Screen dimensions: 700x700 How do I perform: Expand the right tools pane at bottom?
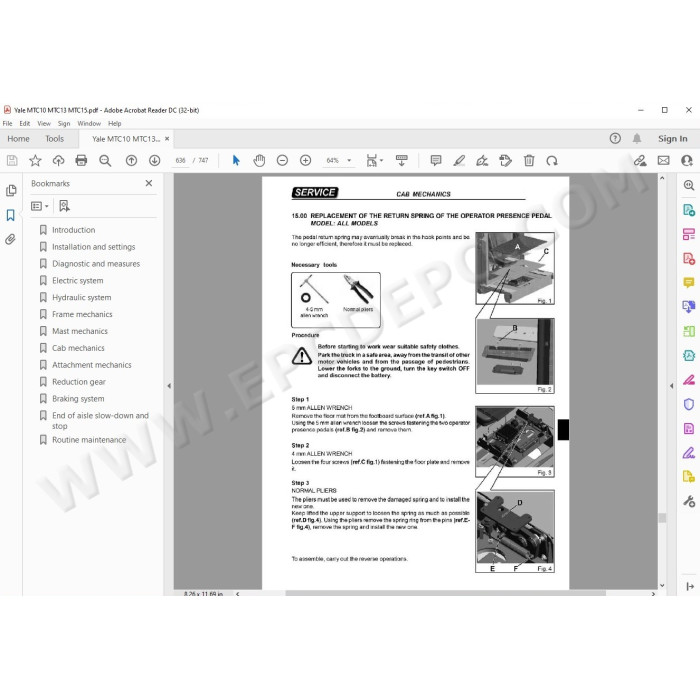(689, 586)
